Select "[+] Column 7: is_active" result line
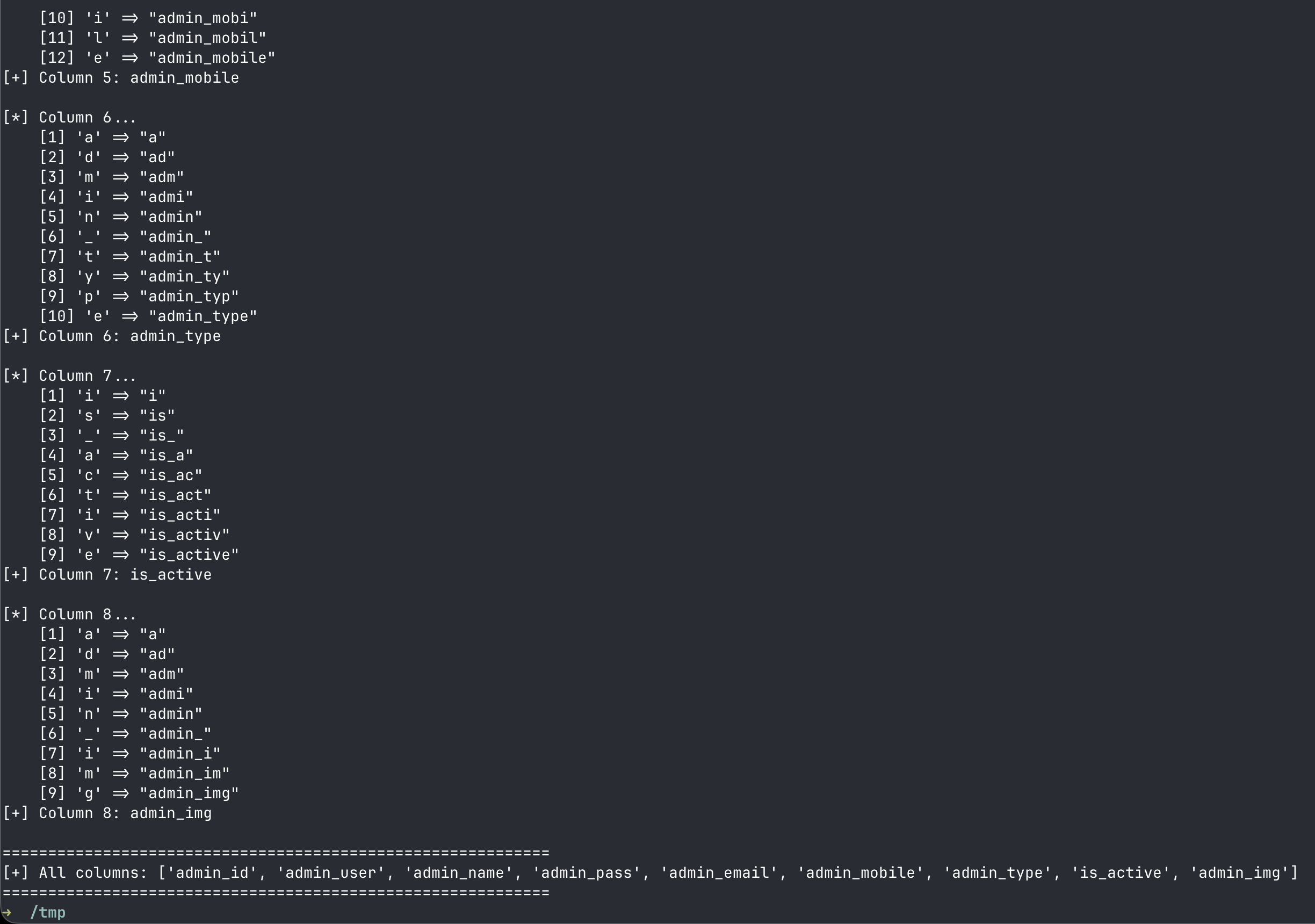This screenshot has width=1315, height=924. pos(107,575)
